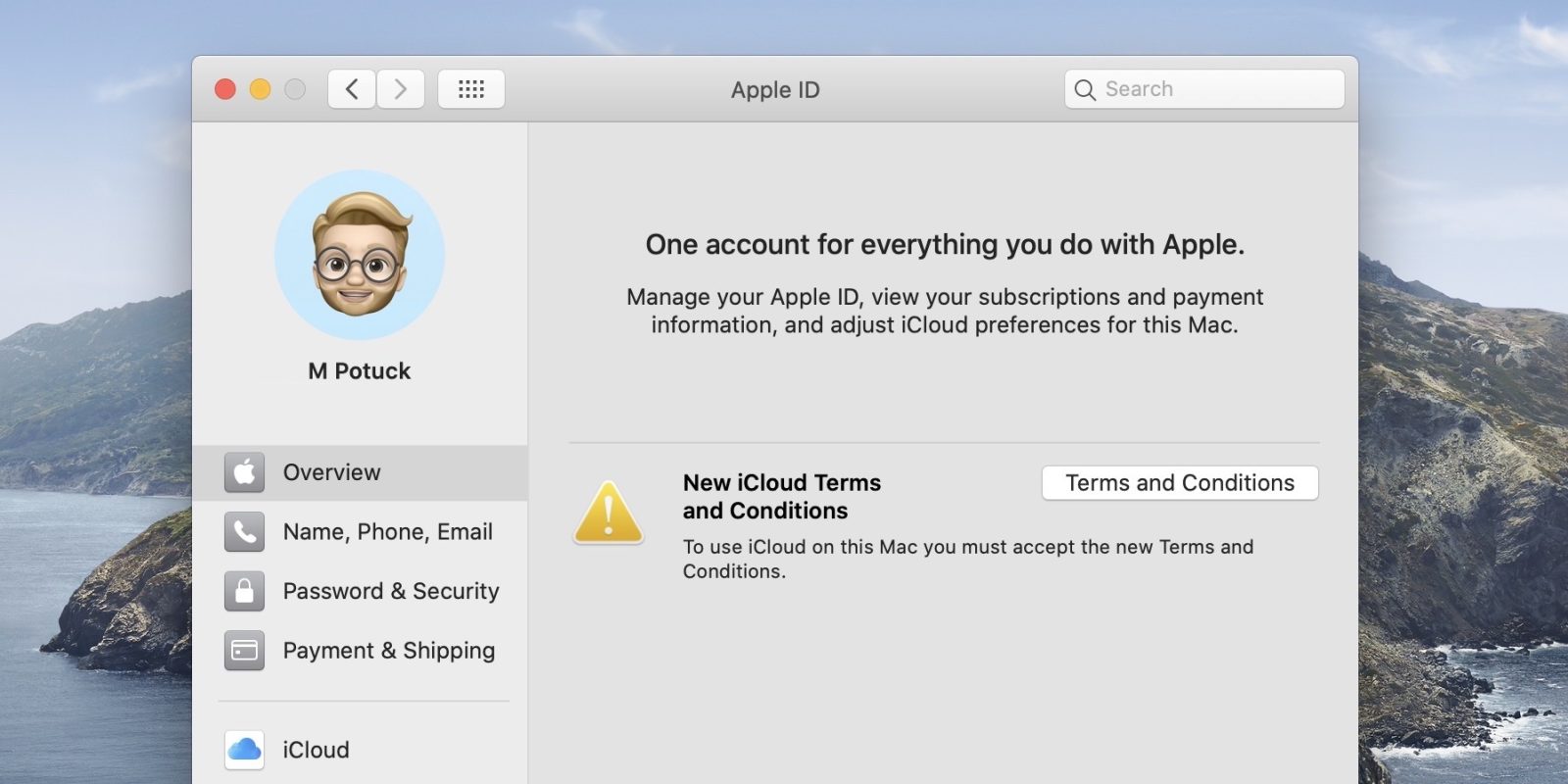Select the Overview label in the sidebar
This screenshot has width=1568, height=784.
[x=331, y=472]
